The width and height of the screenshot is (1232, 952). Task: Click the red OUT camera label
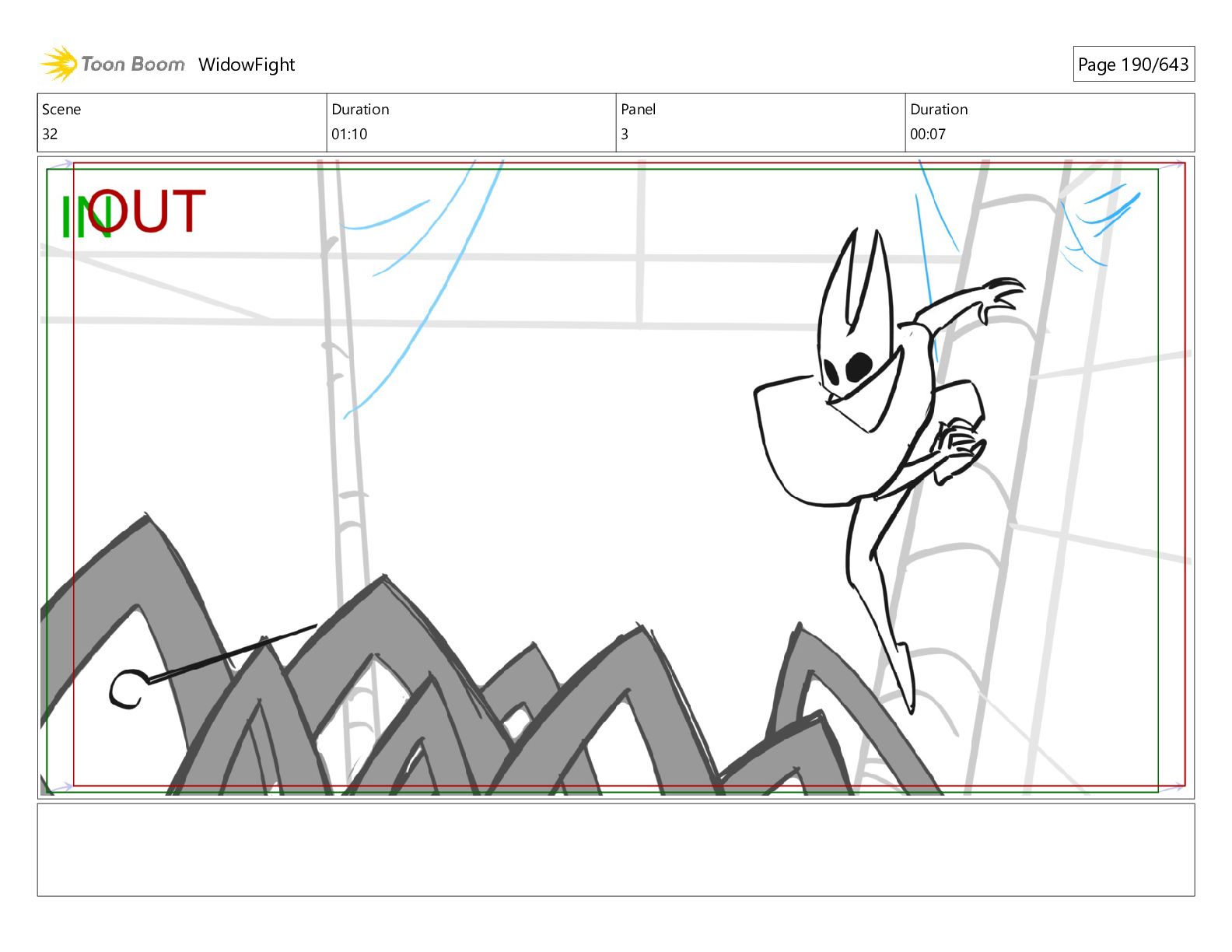[147, 211]
